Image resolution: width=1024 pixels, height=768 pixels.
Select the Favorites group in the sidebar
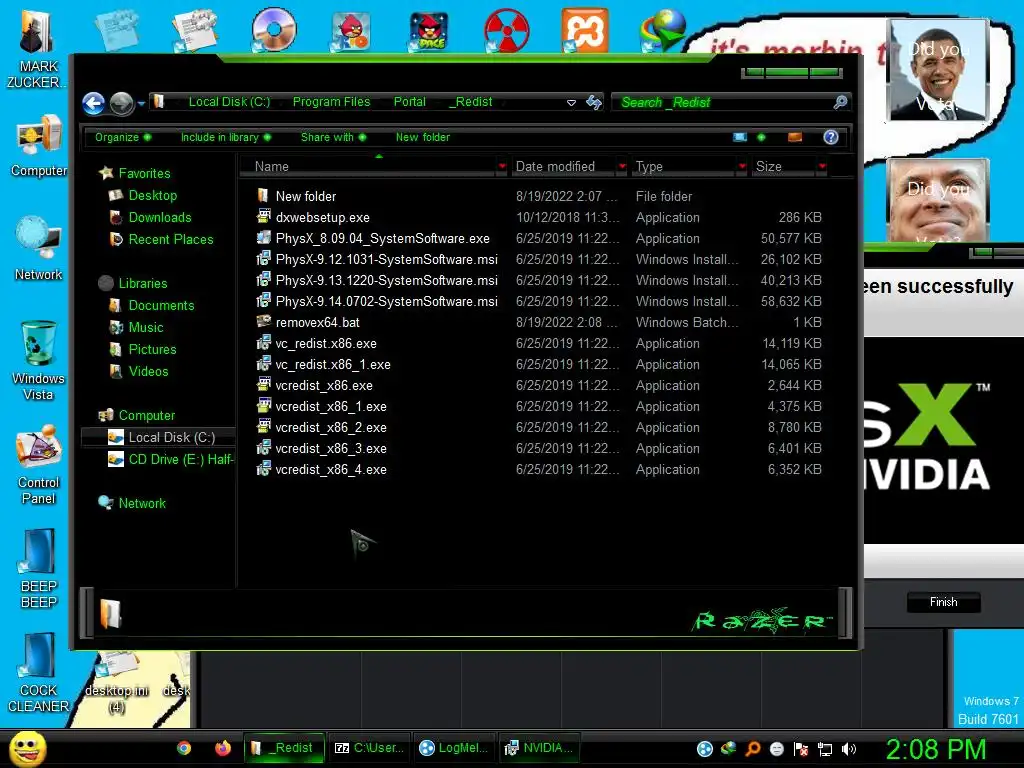[x=144, y=173]
